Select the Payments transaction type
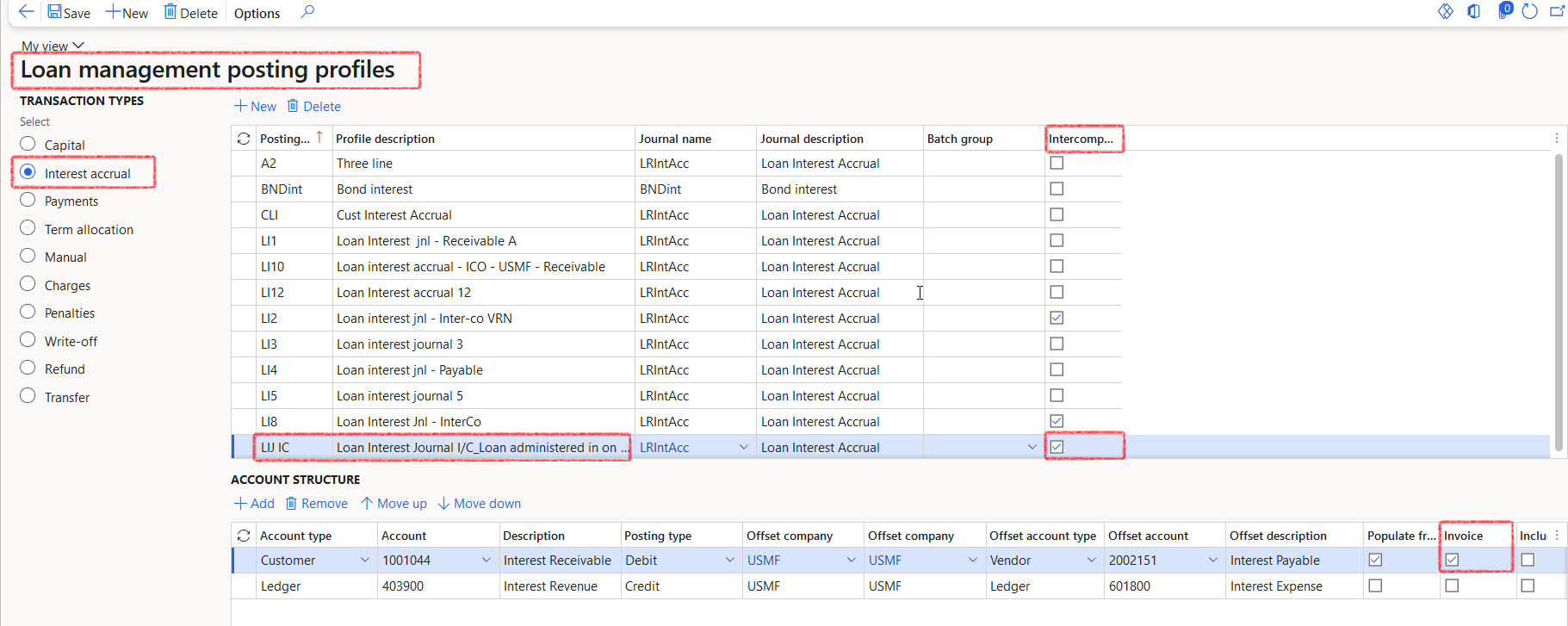The width and height of the screenshot is (1568, 626). (28, 200)
